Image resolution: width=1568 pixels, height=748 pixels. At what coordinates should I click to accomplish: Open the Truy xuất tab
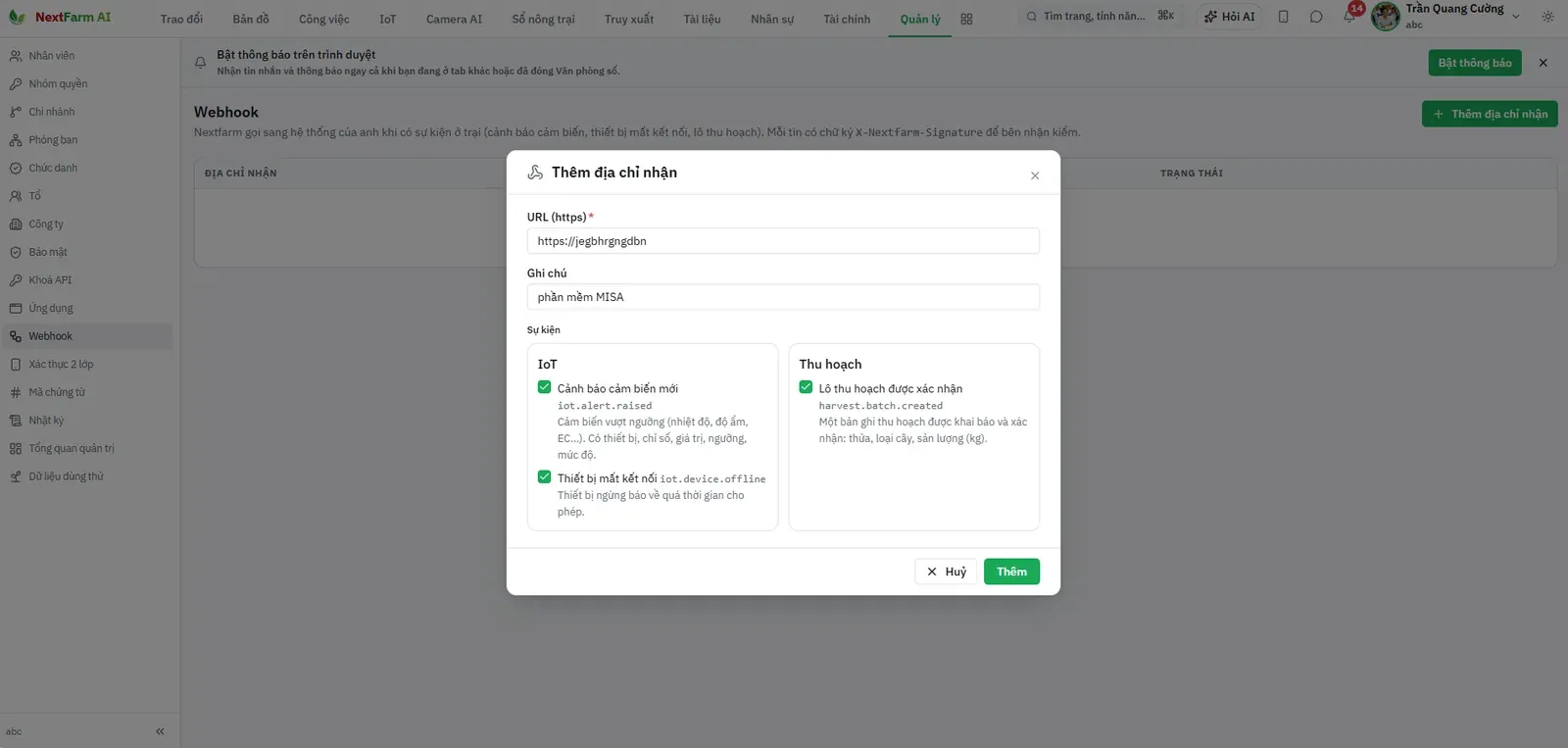[629, 19]
